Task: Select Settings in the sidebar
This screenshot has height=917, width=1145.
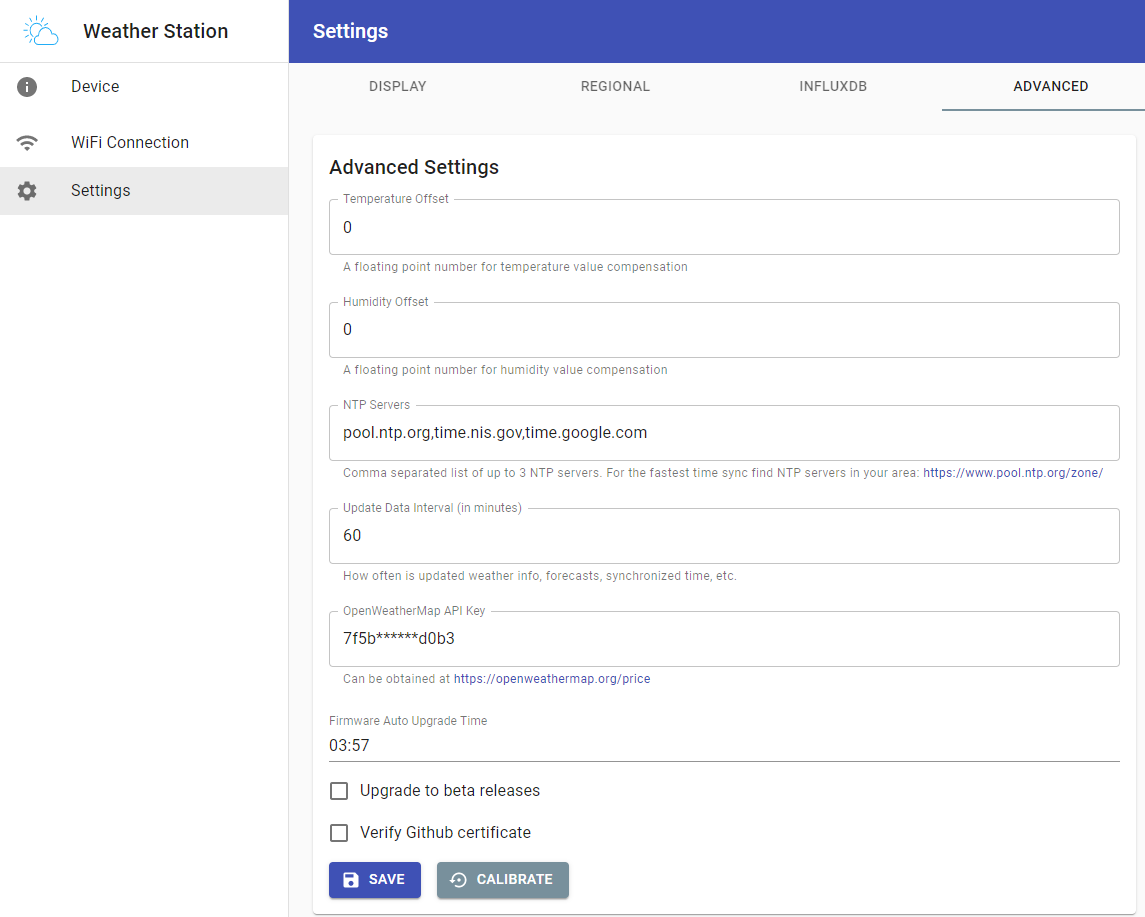Action: 144,191
